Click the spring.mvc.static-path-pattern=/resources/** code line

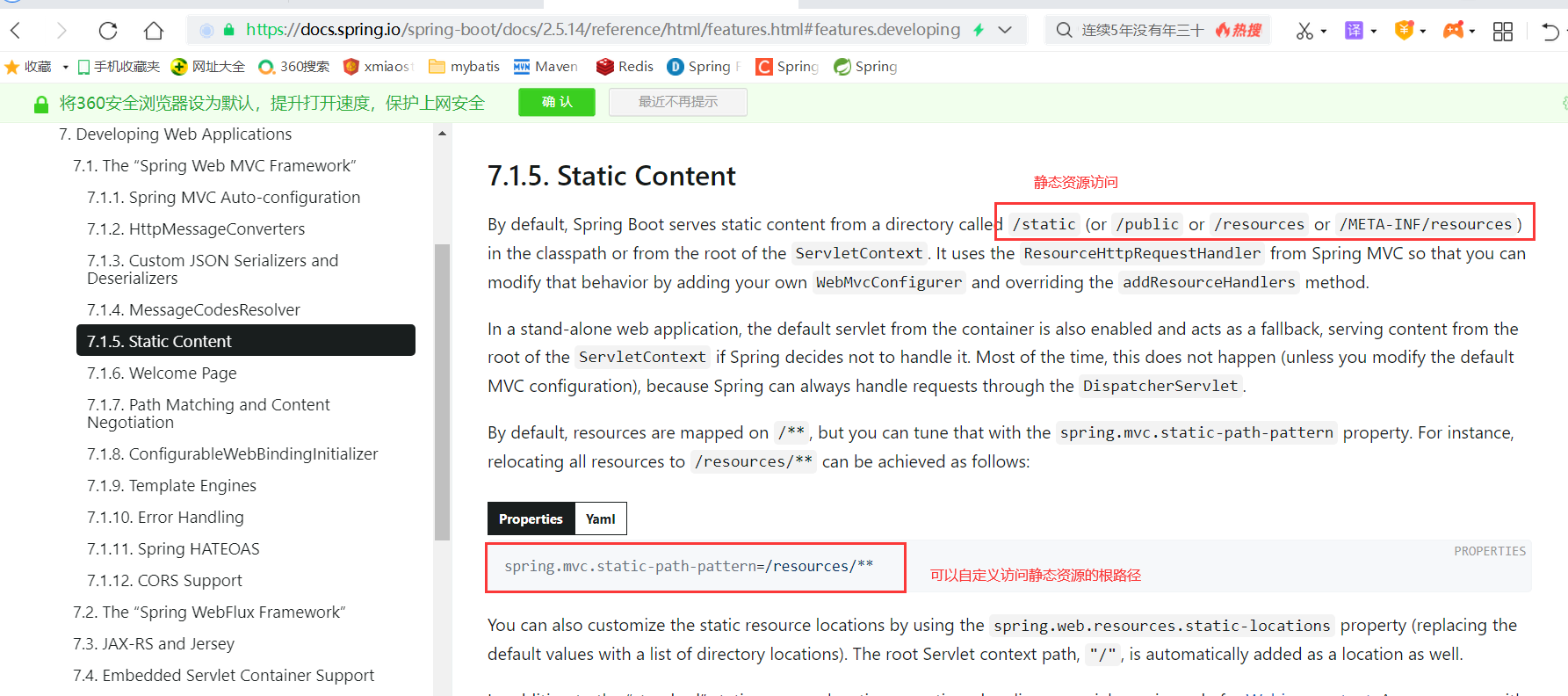[689, 567]
